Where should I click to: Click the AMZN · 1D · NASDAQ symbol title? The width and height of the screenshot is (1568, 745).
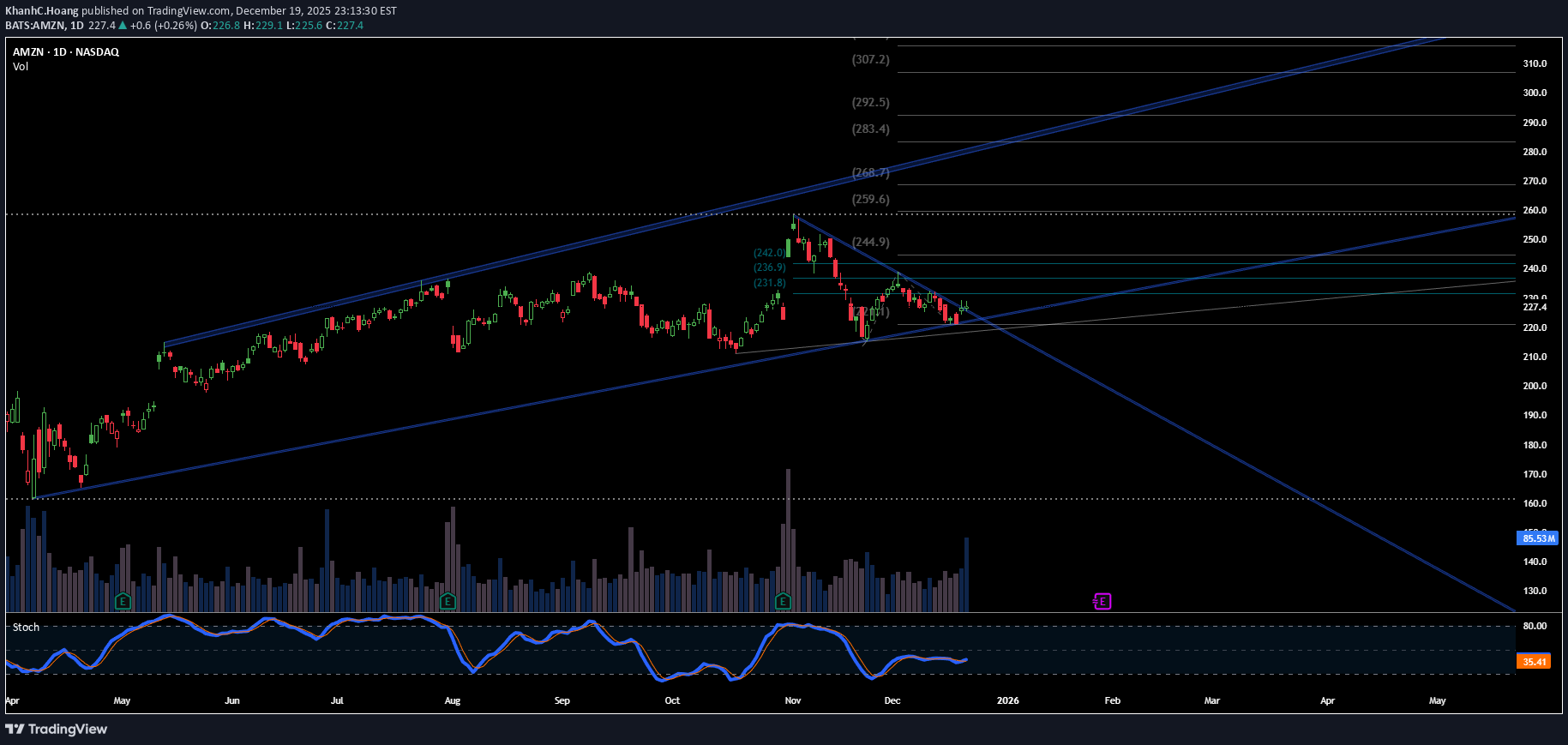pos(66,52)
